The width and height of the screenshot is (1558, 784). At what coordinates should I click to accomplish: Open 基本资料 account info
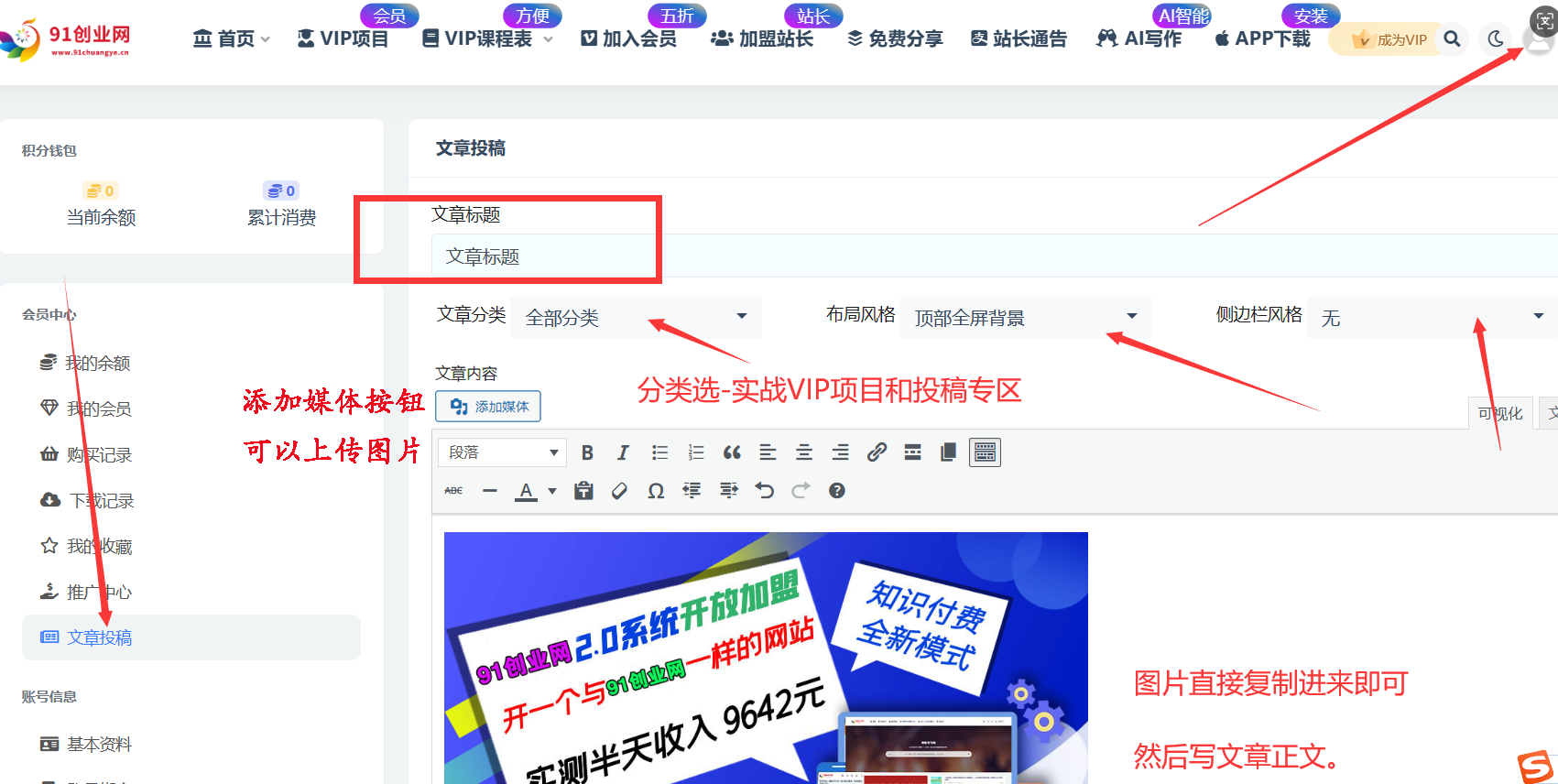coord(85,744)
